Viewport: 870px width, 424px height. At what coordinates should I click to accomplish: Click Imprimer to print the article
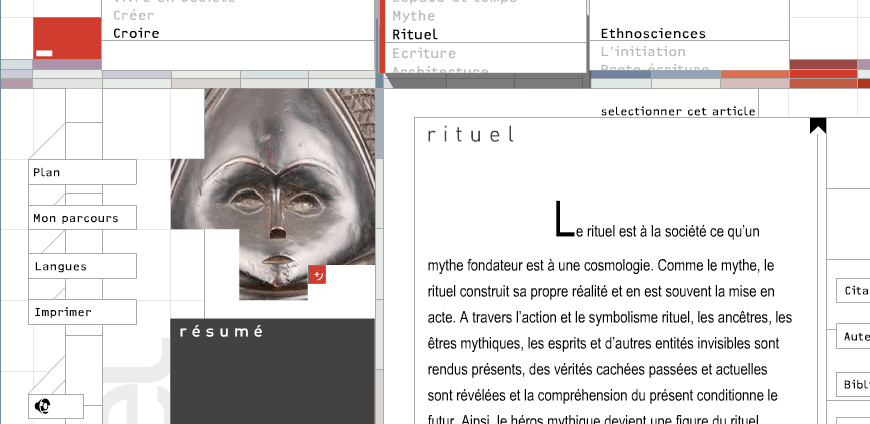click(82, 312)
